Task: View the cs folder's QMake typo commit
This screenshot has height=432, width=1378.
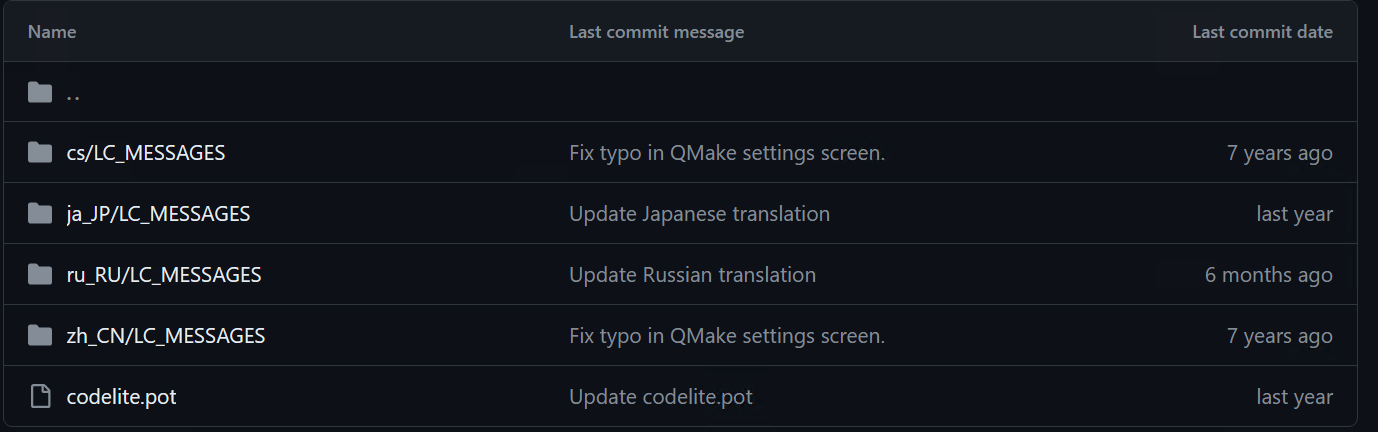Action: [x=727, y=153]
